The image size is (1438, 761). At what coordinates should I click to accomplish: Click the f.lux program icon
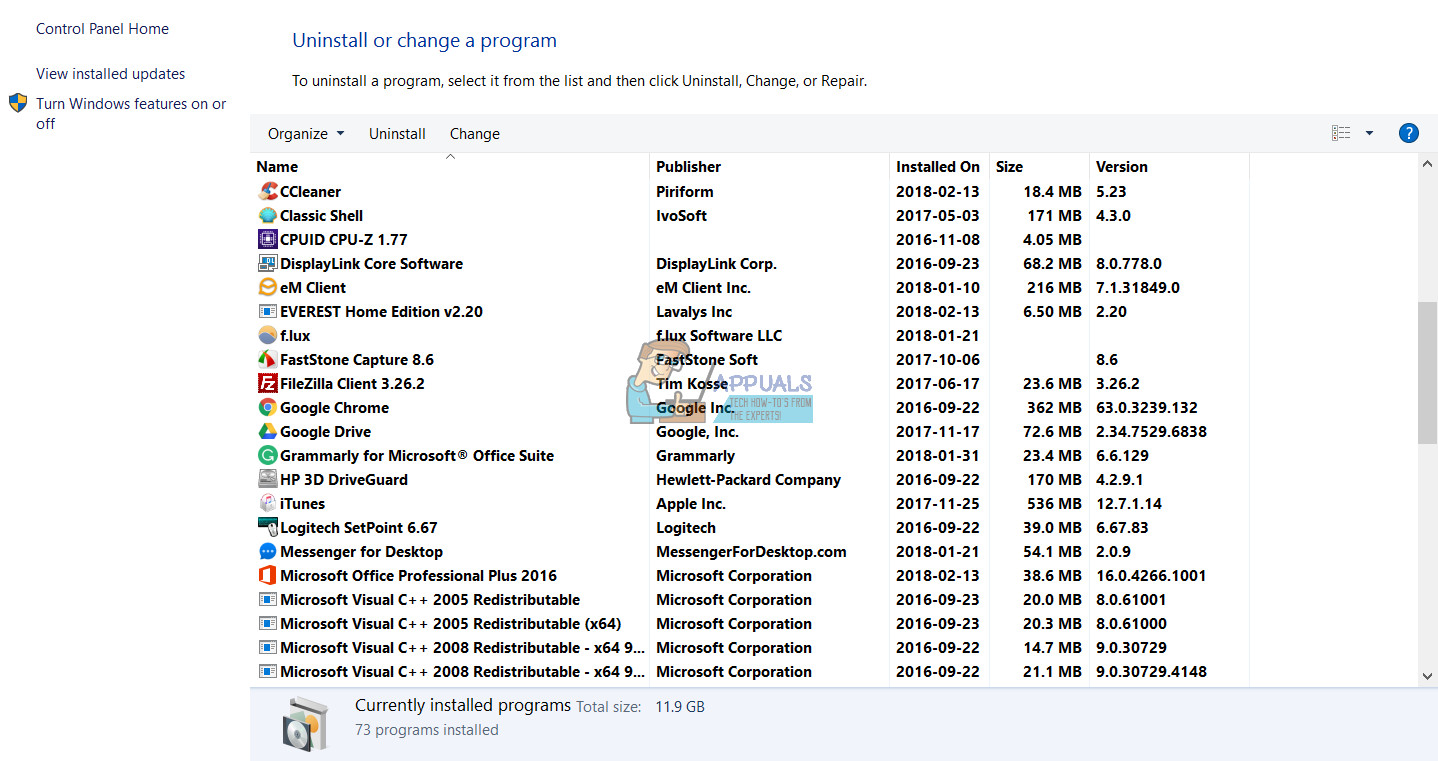pos(267,335)
